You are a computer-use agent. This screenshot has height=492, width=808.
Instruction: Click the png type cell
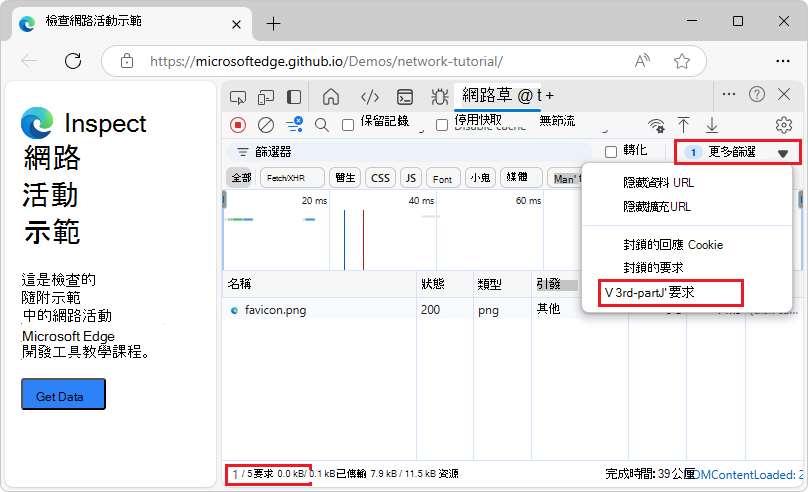pyautogui.click(x=488, y=311)
